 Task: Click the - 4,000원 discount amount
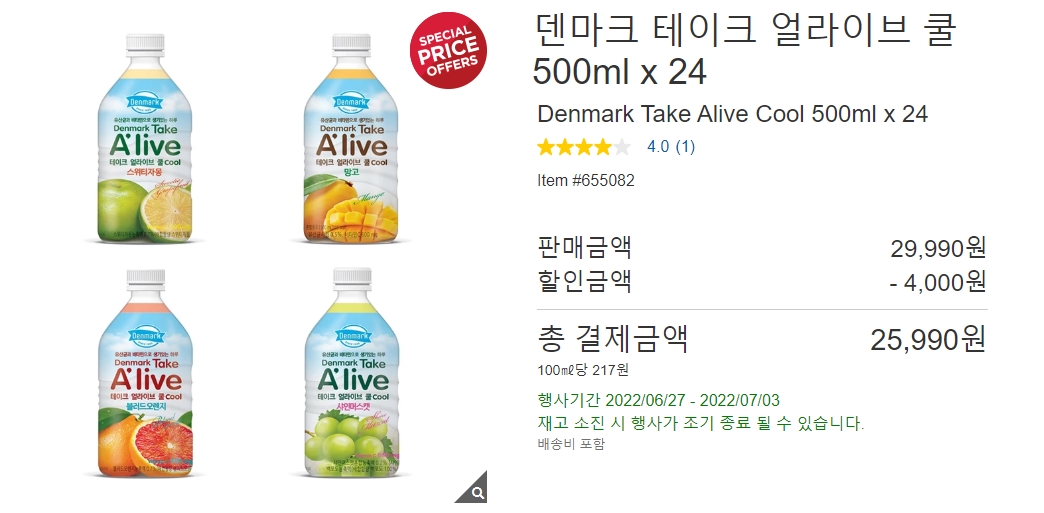[x=937, y=282]
